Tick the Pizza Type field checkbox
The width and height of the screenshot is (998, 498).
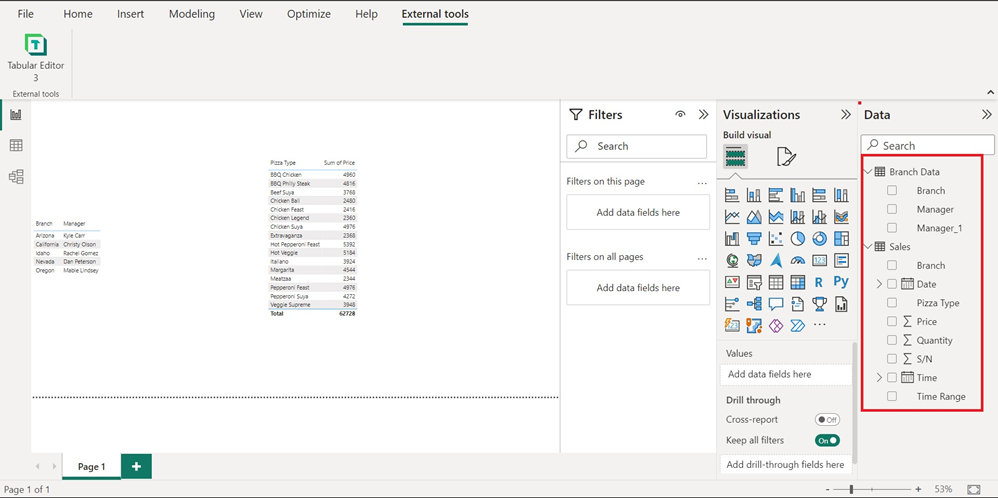coord(892,302)
